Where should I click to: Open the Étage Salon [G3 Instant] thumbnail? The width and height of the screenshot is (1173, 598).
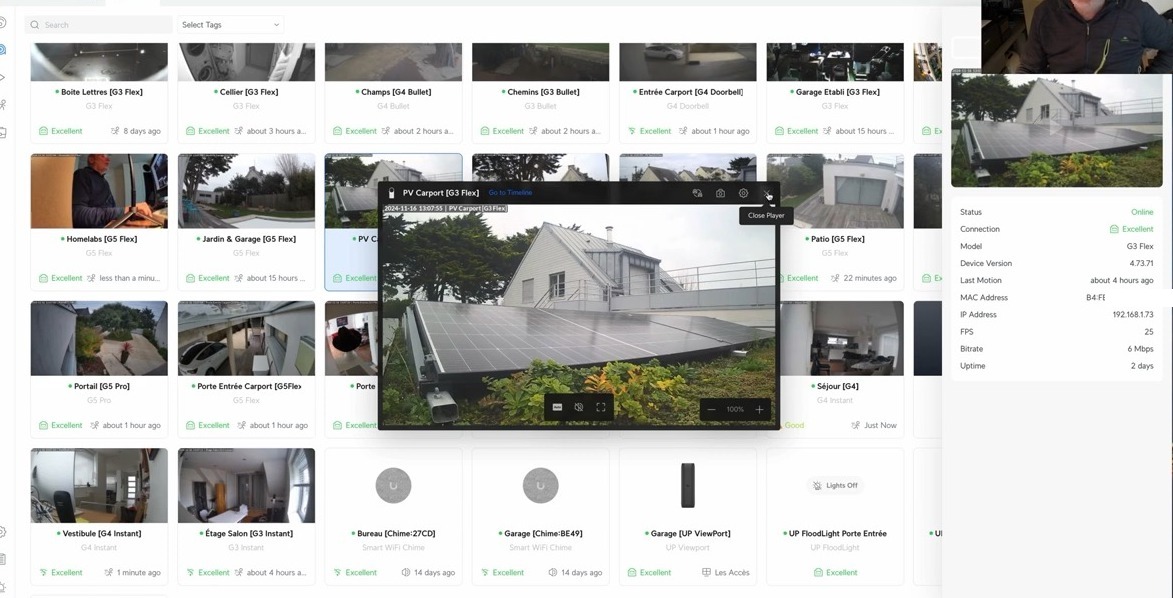[246, 486]
